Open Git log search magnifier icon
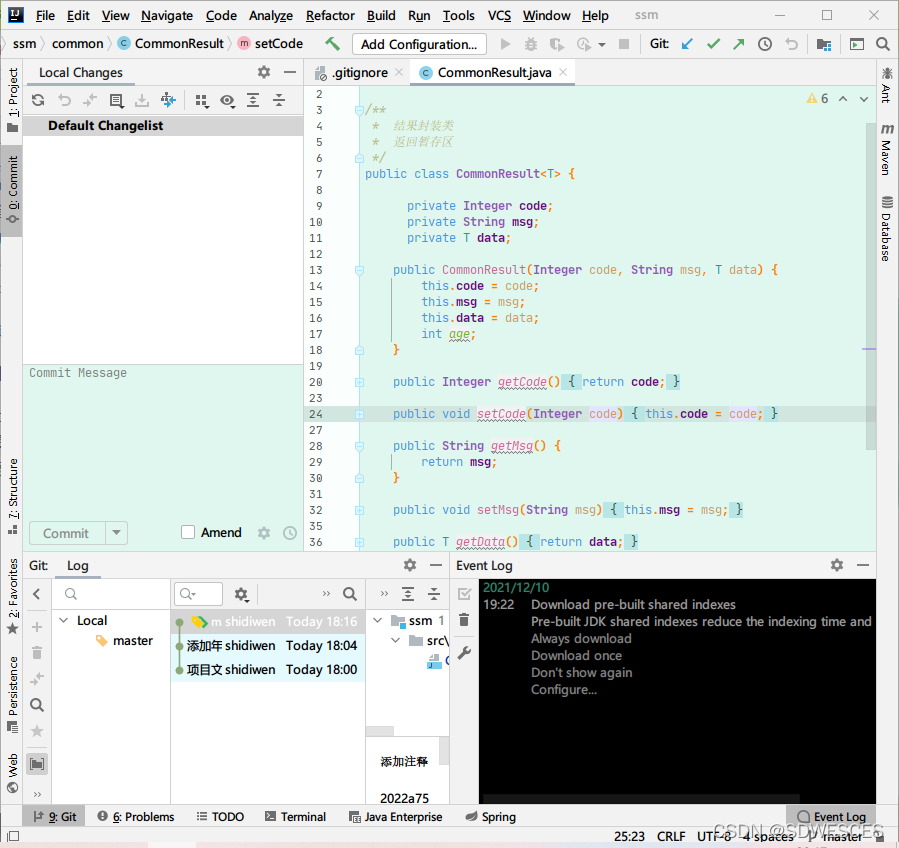Image resolution: width=899 pixels, height=848 pixels. (x=350, y=594)
